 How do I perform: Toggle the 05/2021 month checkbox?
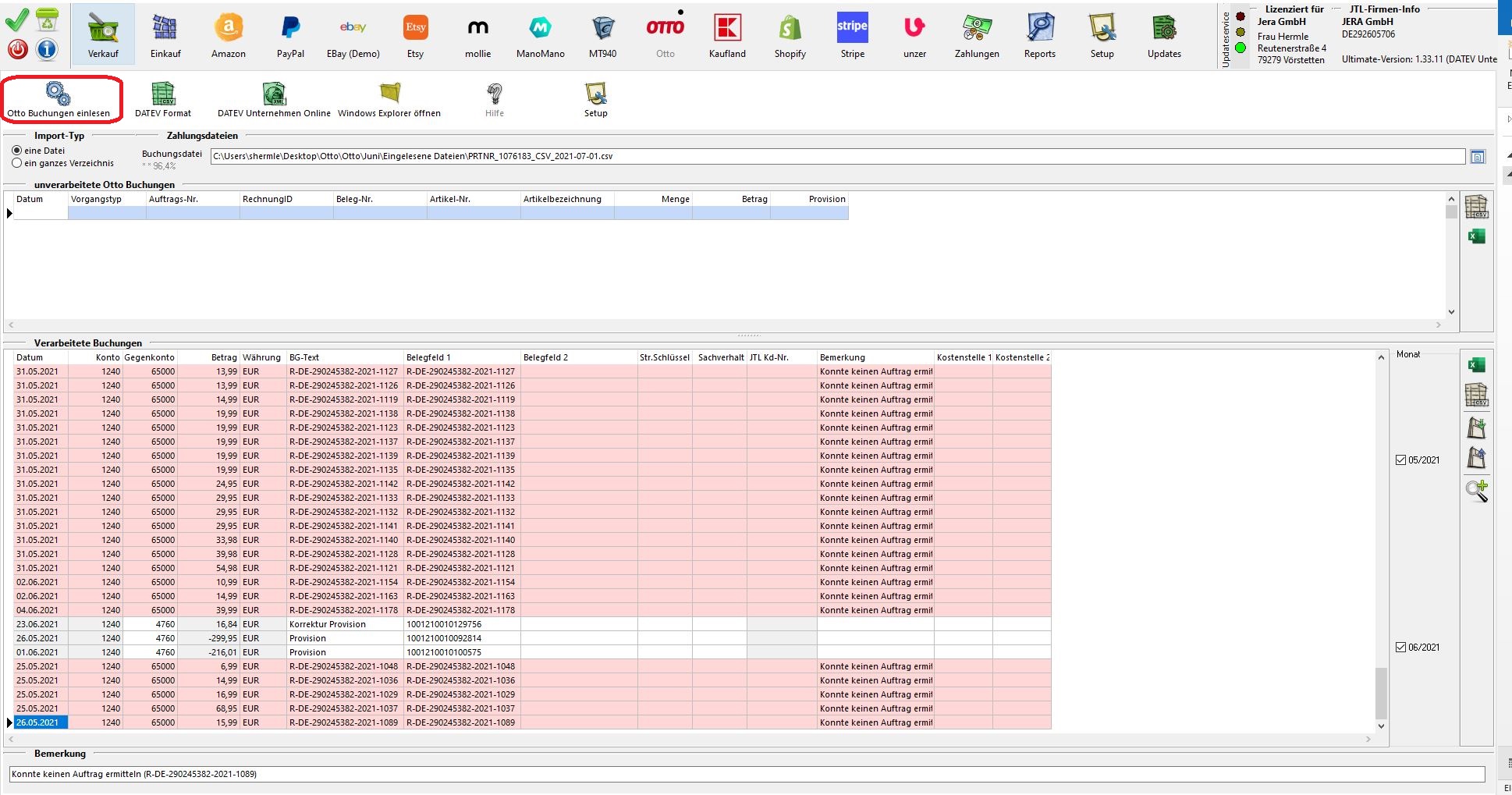pos(1400,460)
